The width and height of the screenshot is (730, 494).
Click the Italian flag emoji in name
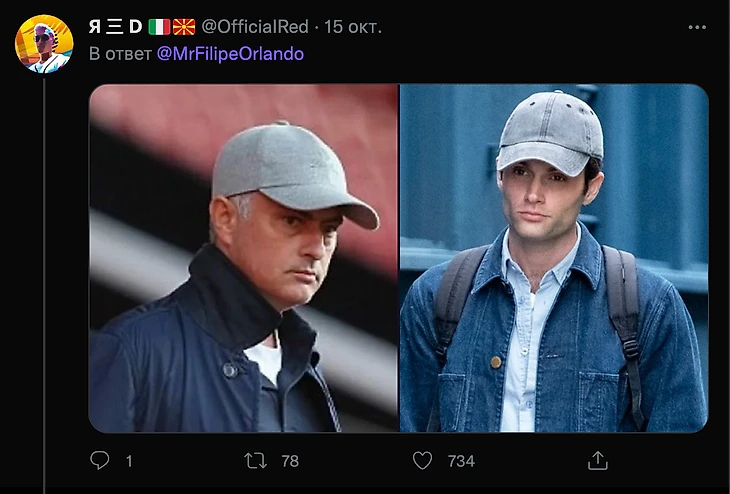pyautogui.click(x=159, y=27)
